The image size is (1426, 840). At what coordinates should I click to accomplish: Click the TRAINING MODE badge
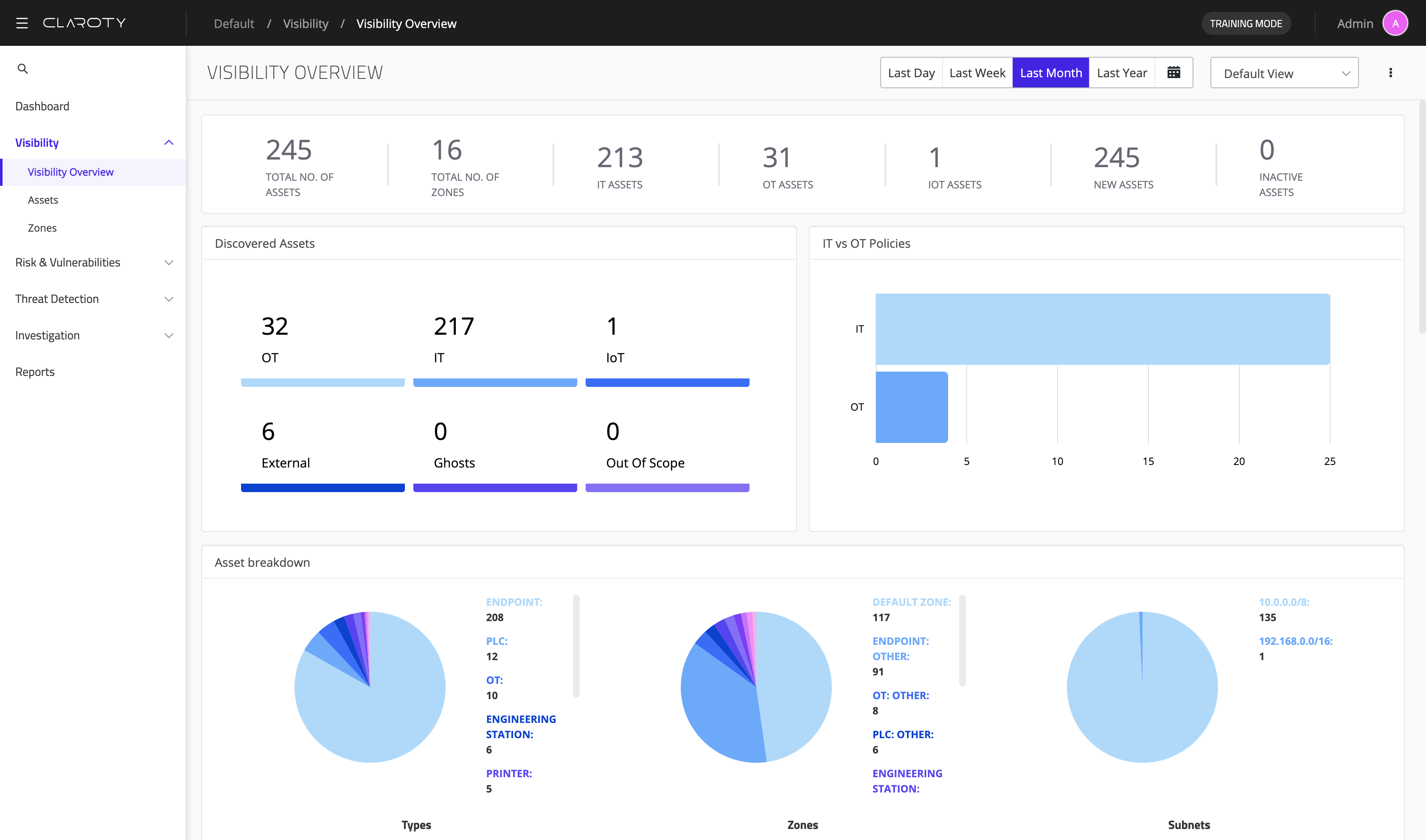coord(1245,24)
